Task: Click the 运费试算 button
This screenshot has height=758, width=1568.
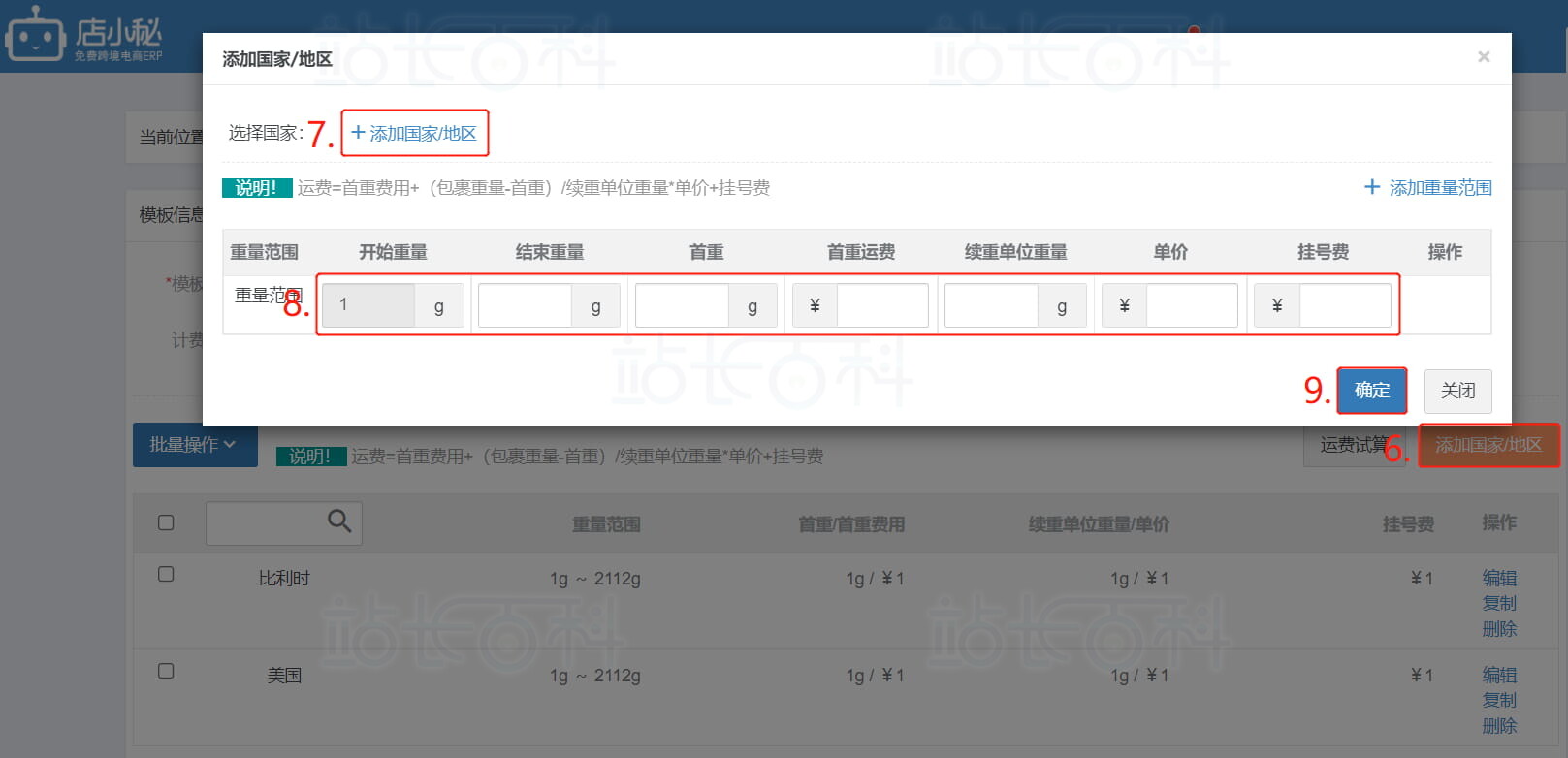Action: click(1353, 445)
